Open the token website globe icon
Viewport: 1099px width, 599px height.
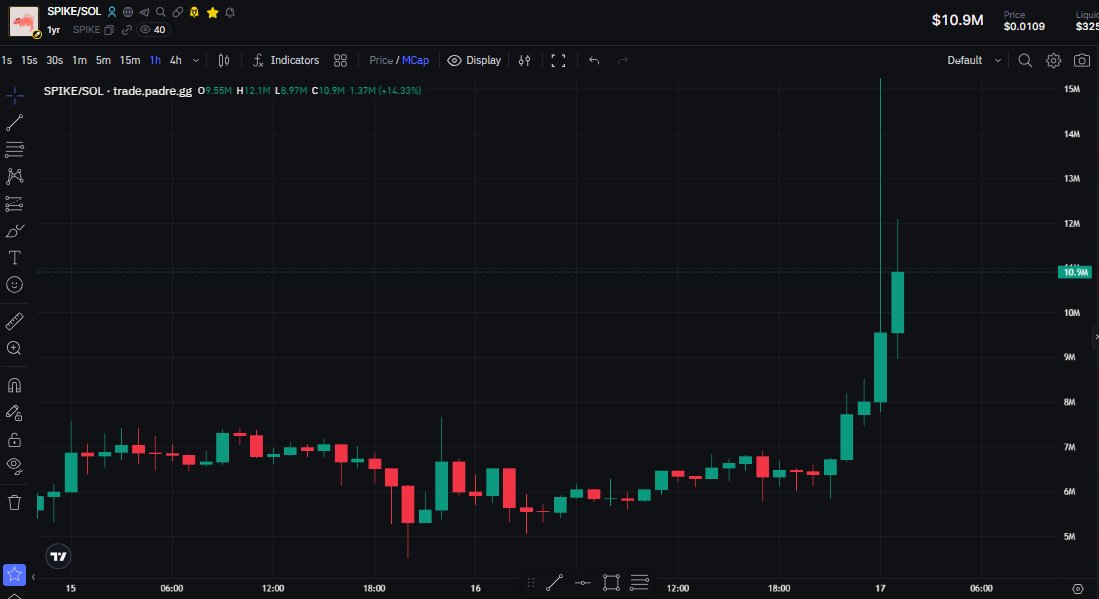click(128, 12)
